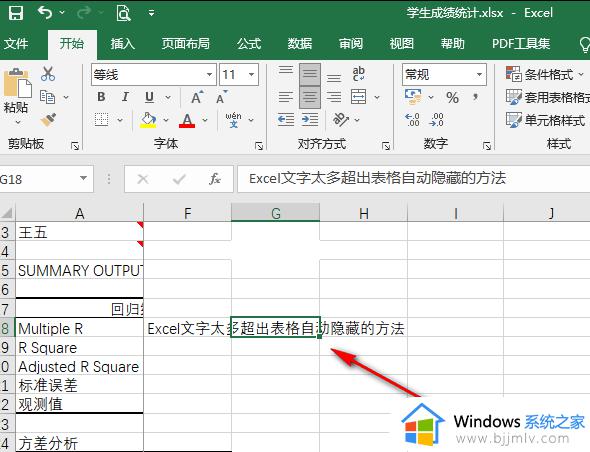Click the Insert Function fx button
Screen dimensions: 590x452
tap(214, 179)
